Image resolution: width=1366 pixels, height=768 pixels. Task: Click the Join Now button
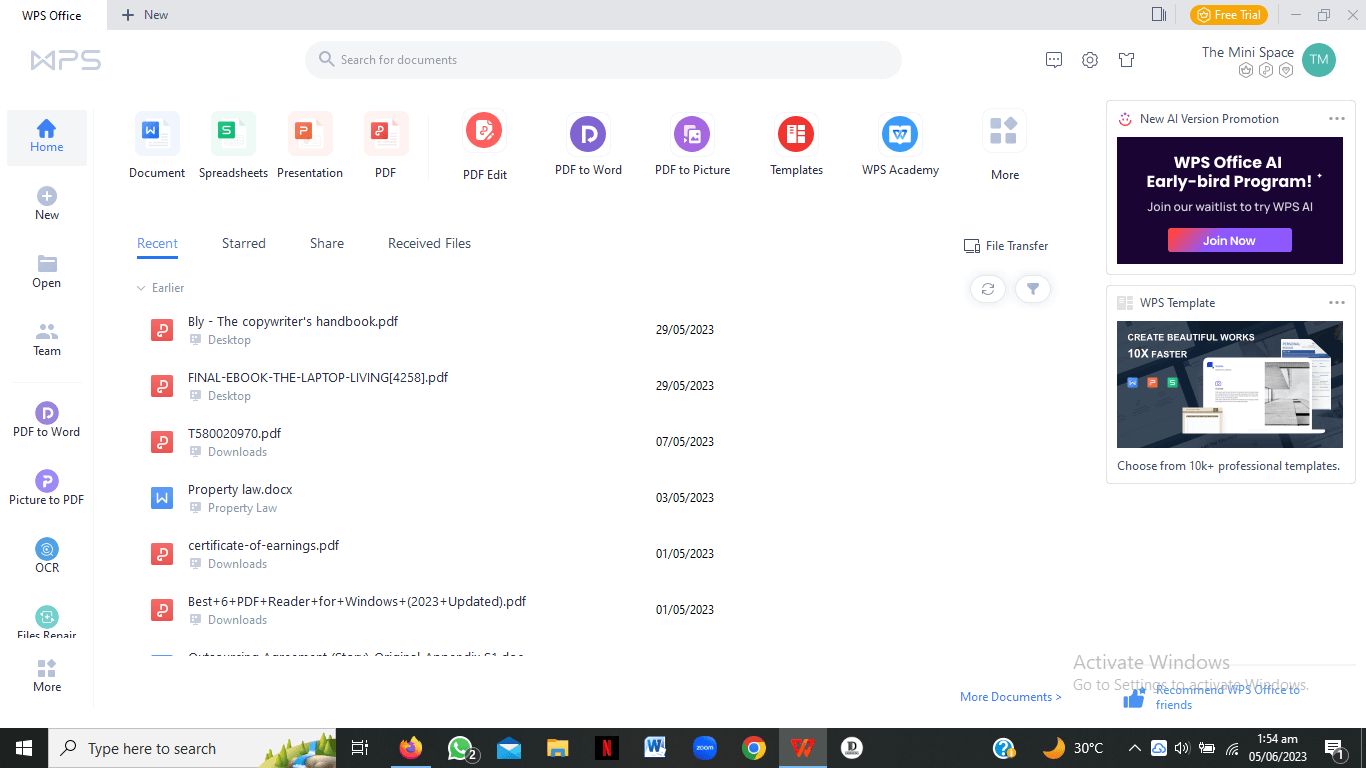[1229, 241]
